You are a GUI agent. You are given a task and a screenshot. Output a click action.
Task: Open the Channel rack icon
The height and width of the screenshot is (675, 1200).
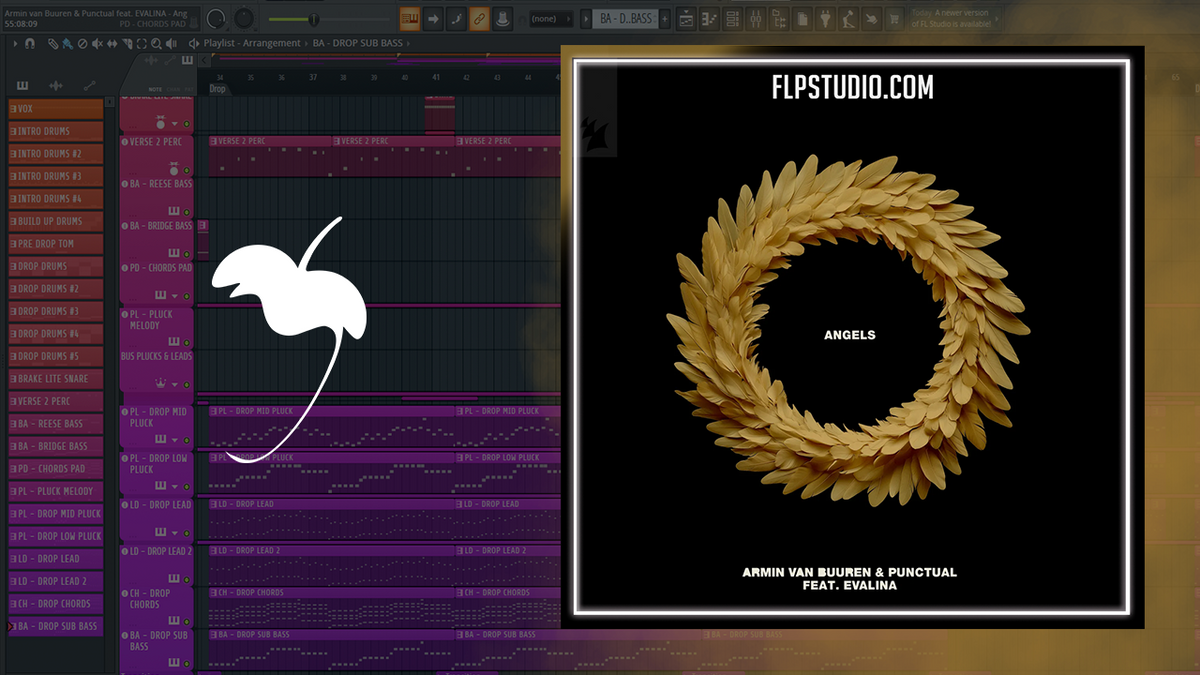[734, 18]
